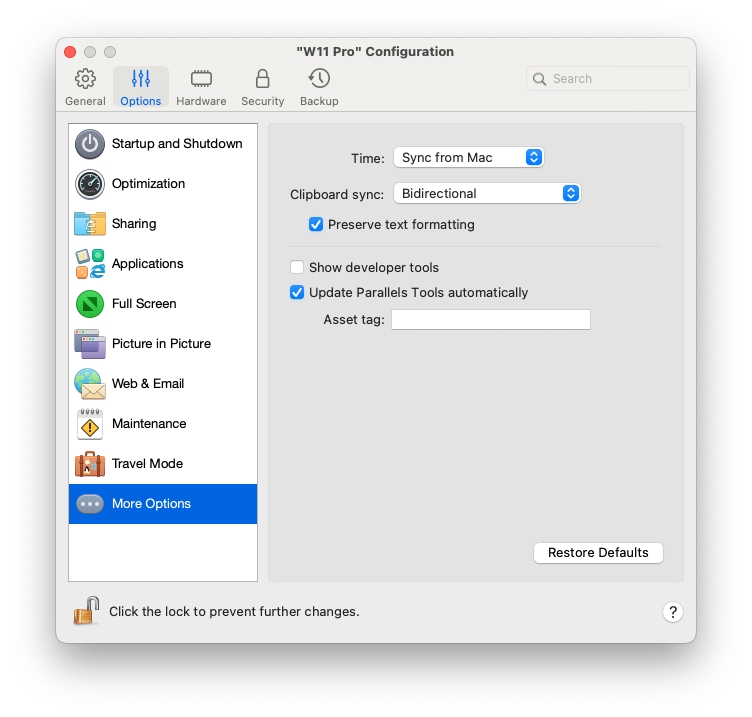Screen dimensions: 752x717
Task: Enable Show developer tools checkbox
Action: pos(297,268)
